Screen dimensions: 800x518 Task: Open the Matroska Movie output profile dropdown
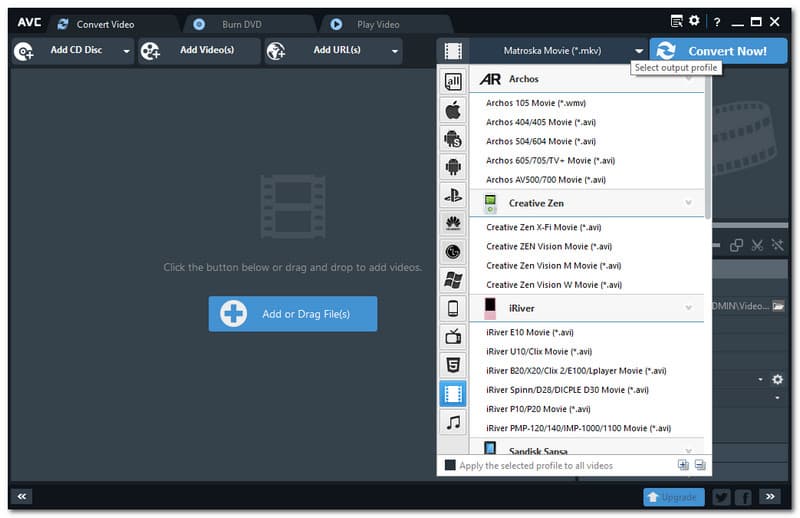coord(639,51)
